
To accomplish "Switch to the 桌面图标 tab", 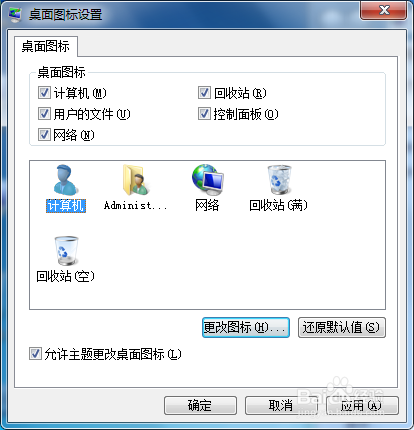I will (46, 46).
